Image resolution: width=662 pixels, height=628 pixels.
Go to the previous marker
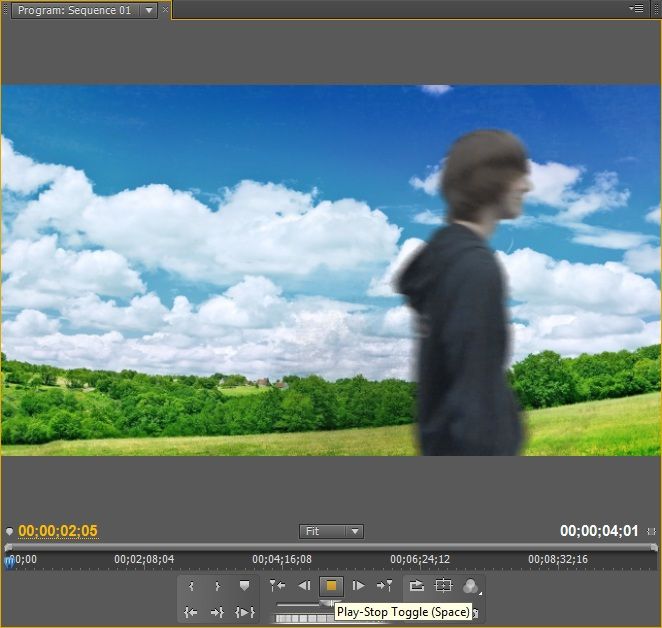click(x=277, y=586)
